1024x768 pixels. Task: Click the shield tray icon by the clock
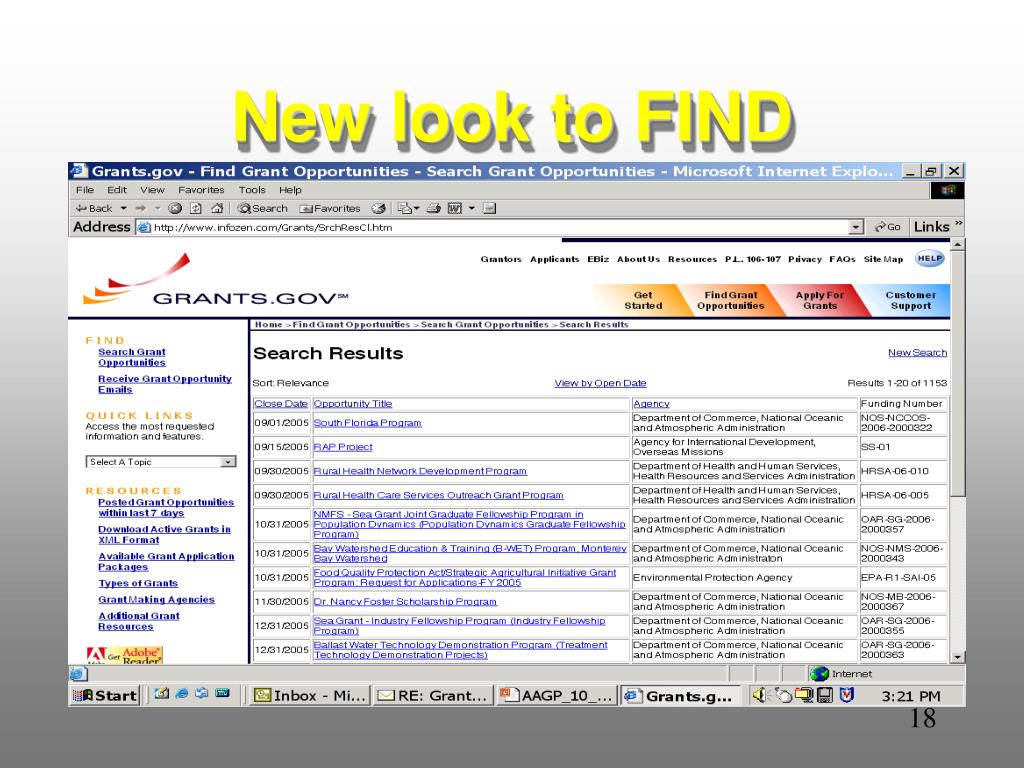pos(846,696)
